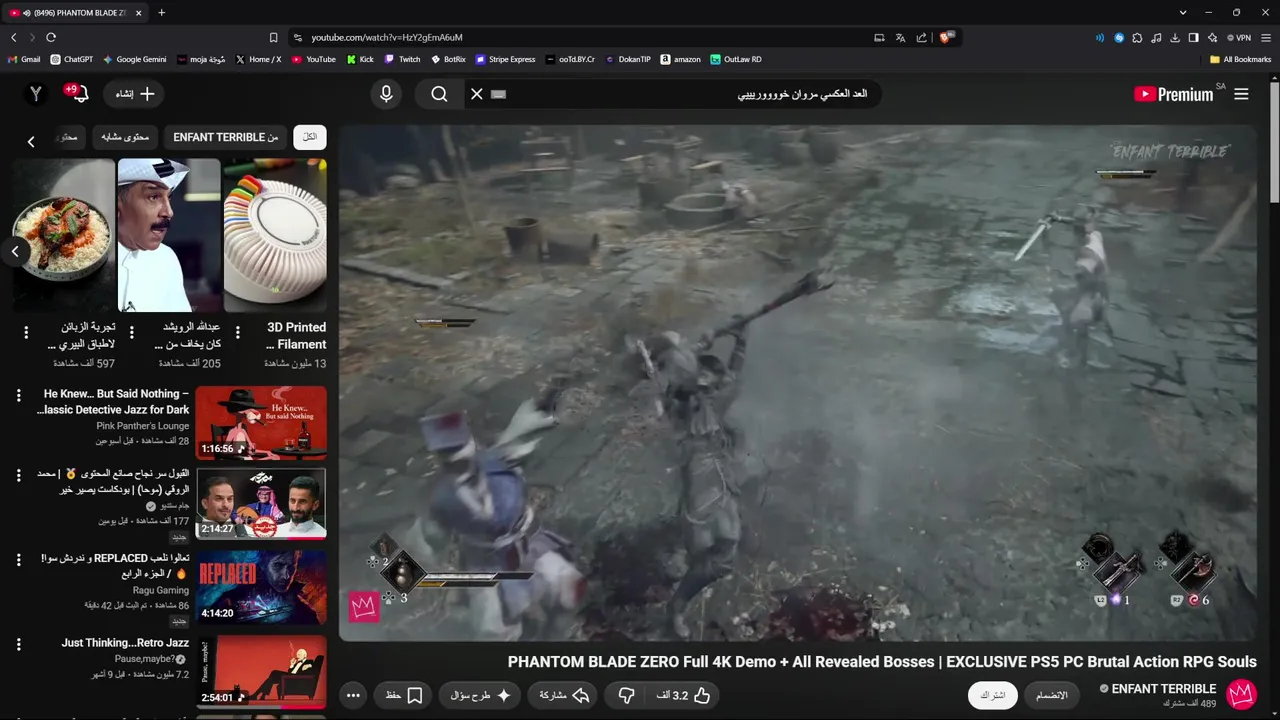Select the من ENFANT TERRIBLE chip
This screenshot has width=1280, height=720.
click(x=225, y=137)
